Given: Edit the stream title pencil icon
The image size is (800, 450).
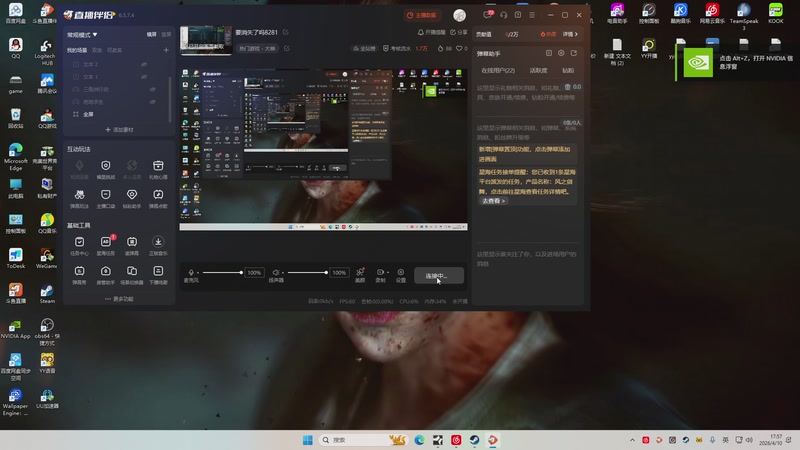Looking at the screenshot, I should pyautogui.click(x=285, y=32).
